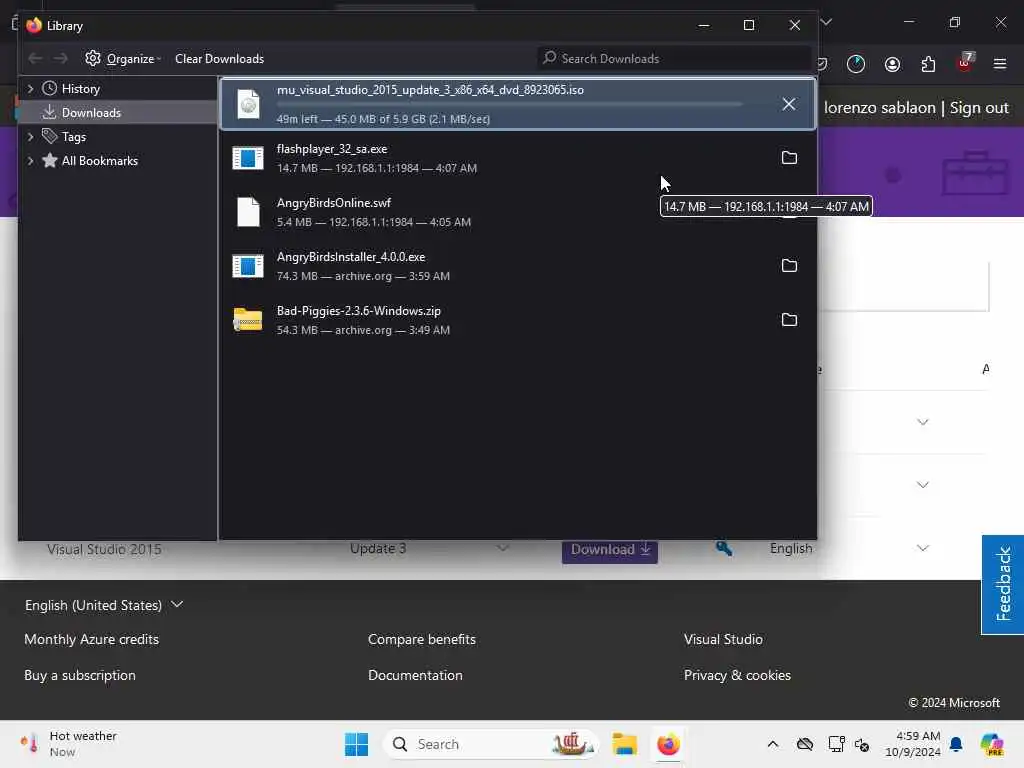This screenshot has width=1024, height=768.
Task: Go back with Library back arrow
Action: (35, 59)
